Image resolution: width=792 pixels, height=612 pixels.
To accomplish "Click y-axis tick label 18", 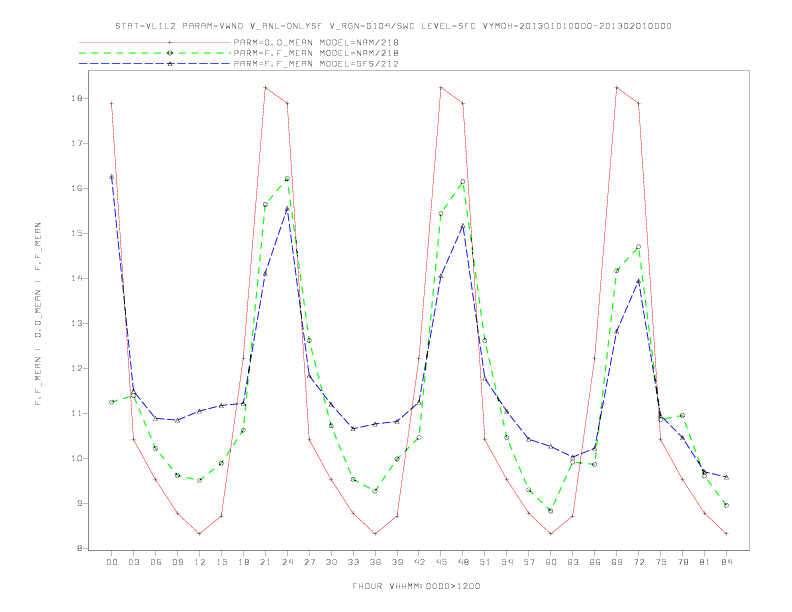I will coord(76,98).
